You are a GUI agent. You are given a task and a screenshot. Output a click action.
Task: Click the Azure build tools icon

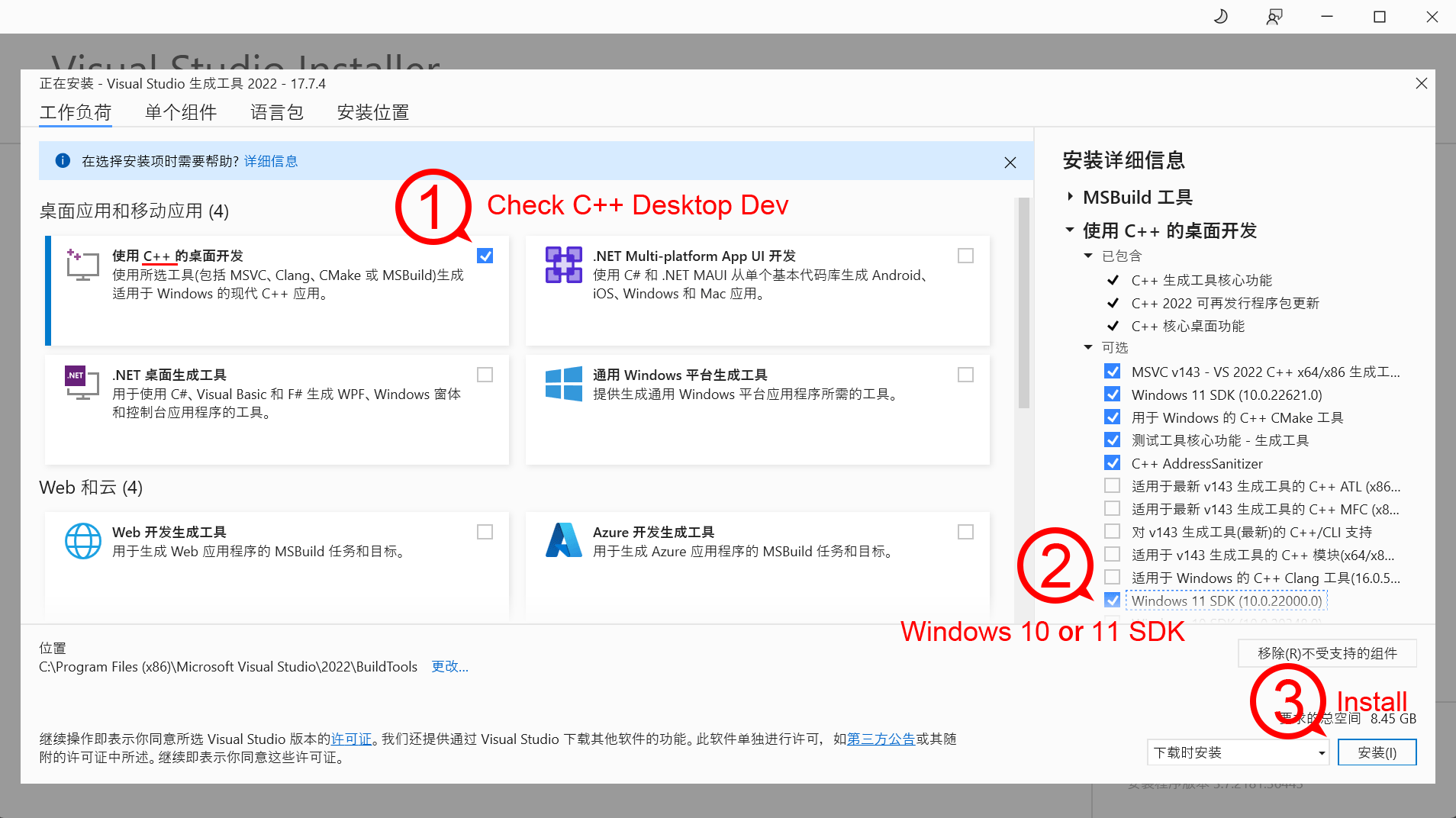coord(563,540)
